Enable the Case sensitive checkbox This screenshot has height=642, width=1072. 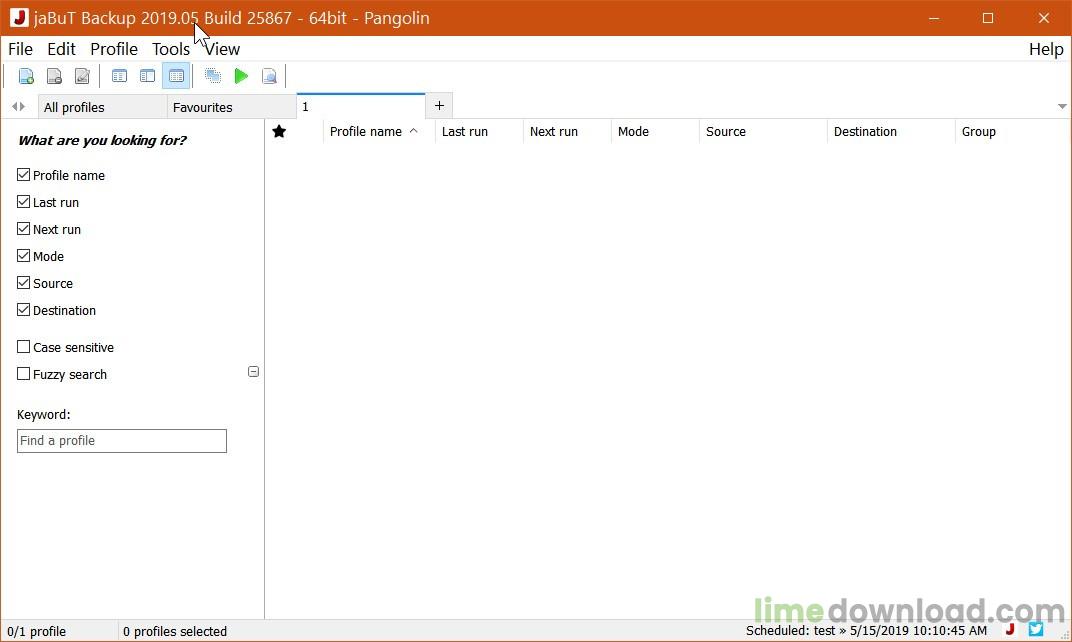tap(24, 347)
